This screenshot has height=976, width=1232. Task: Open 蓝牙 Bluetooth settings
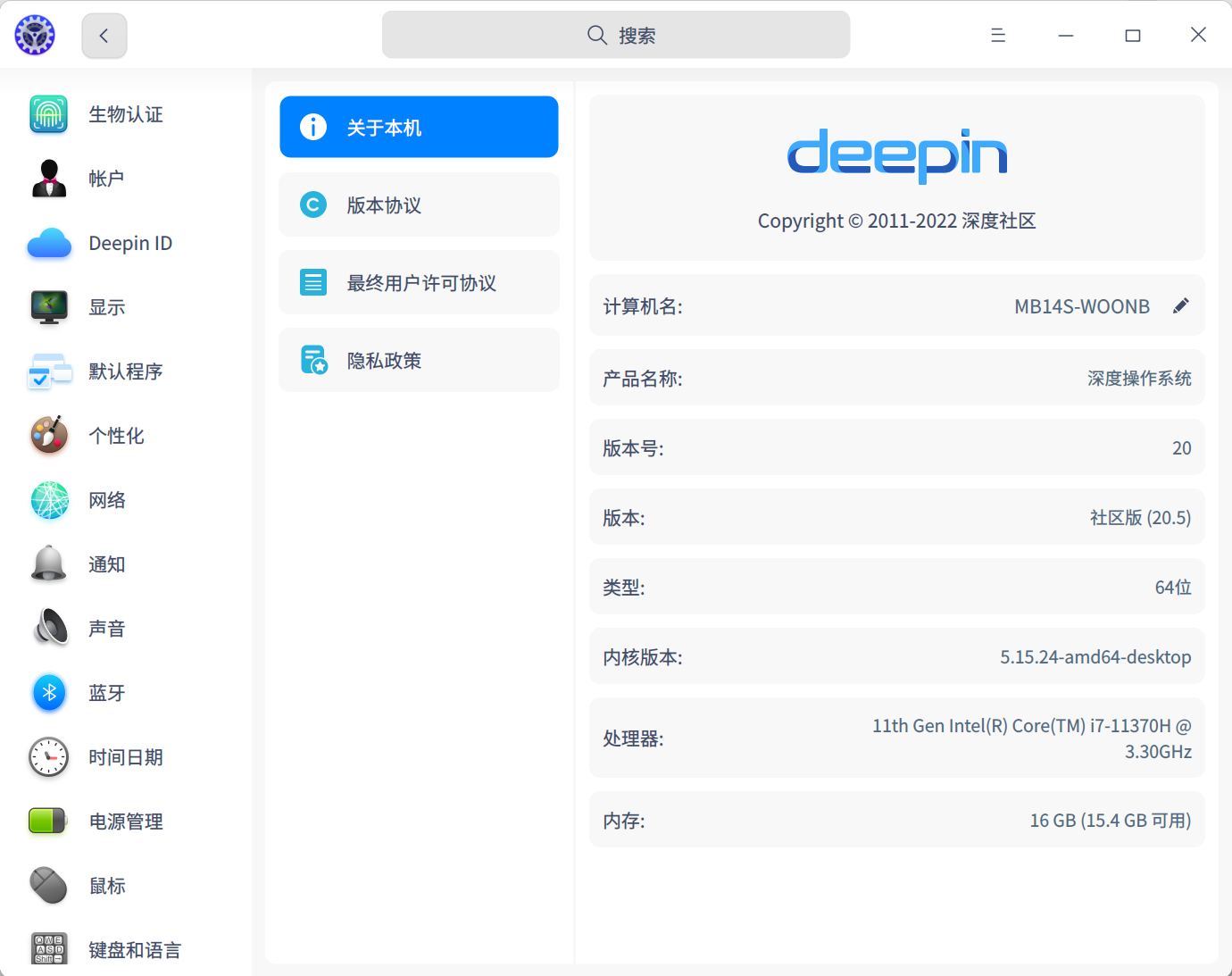click(x=106, y=692)
